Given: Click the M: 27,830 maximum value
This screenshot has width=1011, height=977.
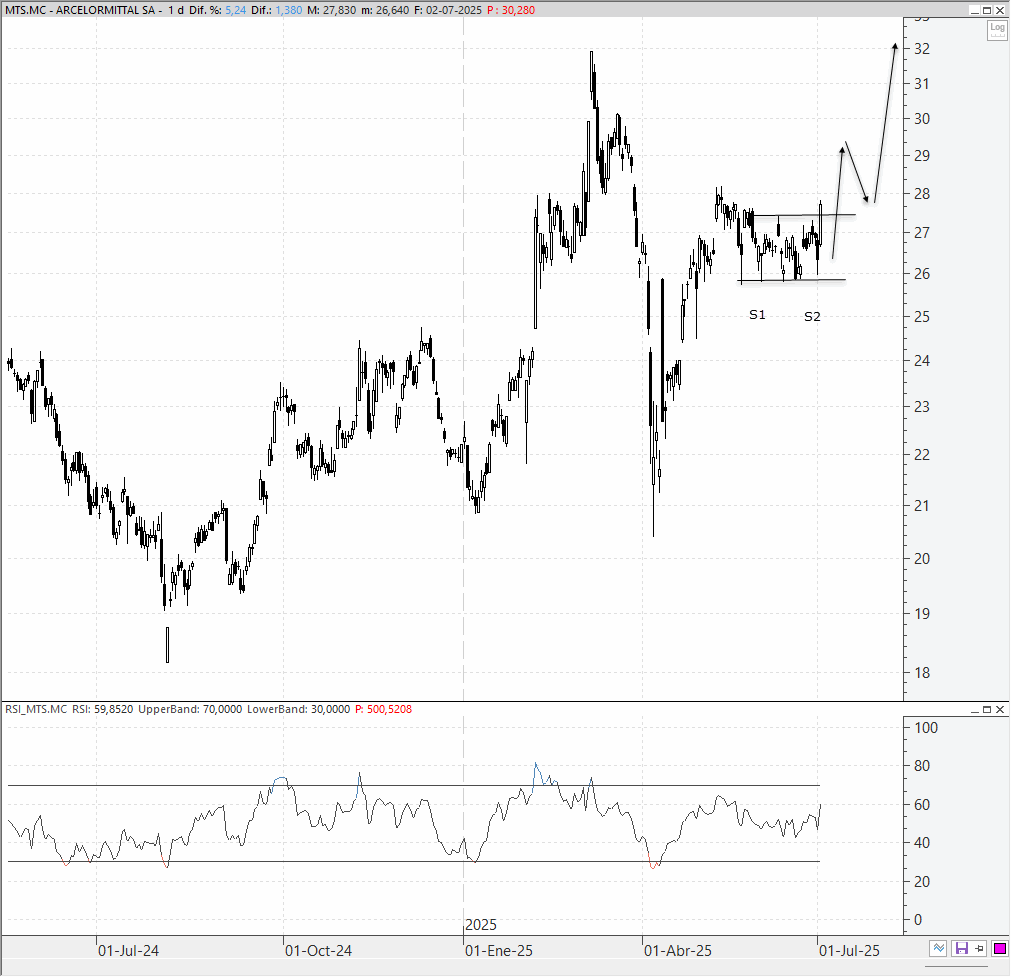Looking at the screenshot, I should pyautogui.click(x=331, y=10).
